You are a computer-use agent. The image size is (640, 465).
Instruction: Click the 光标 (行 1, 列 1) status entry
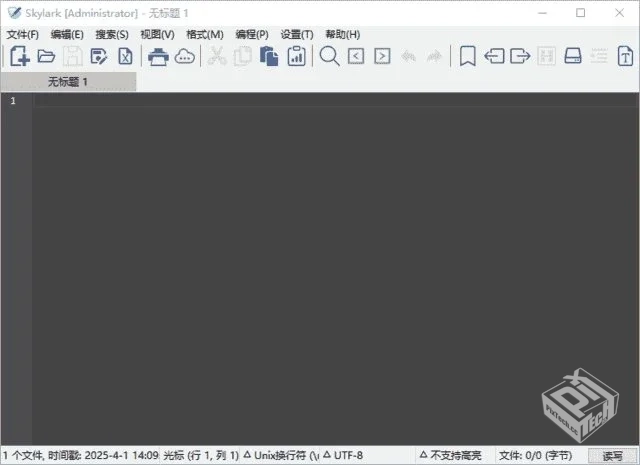(201, 455)
